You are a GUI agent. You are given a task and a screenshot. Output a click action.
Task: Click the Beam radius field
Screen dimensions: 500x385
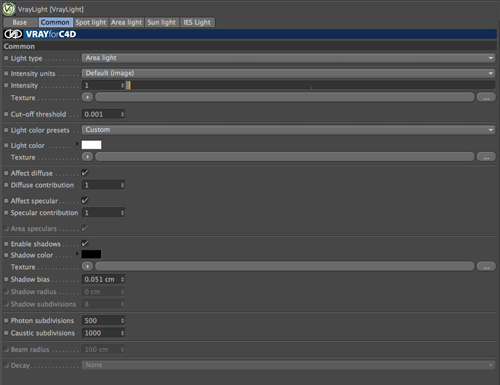point(103,349)
